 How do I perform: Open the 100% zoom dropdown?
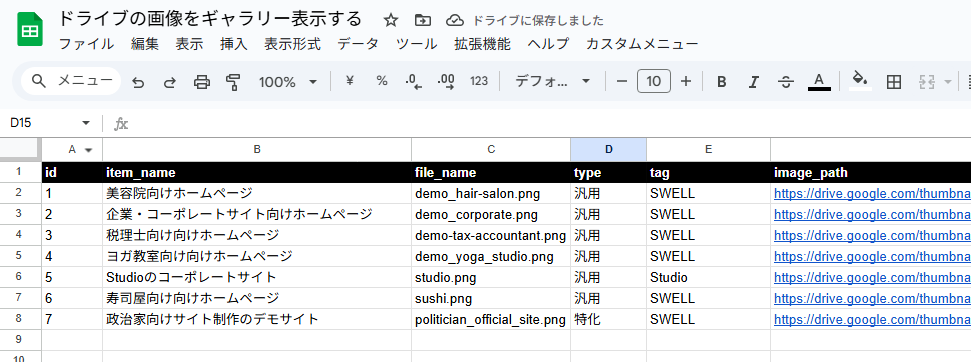[x=288, y=82]
